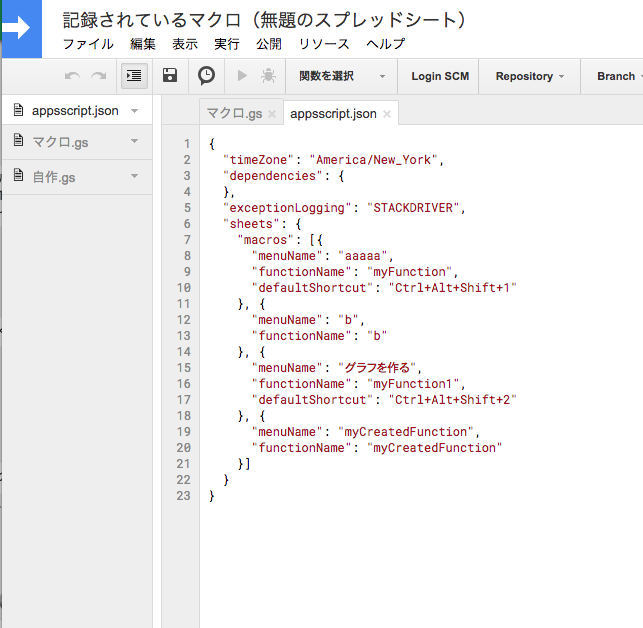Open the 関数を選択 function dropdown
Screen dimensions: 643x628
pyautogui.click(x=342, y=76)
